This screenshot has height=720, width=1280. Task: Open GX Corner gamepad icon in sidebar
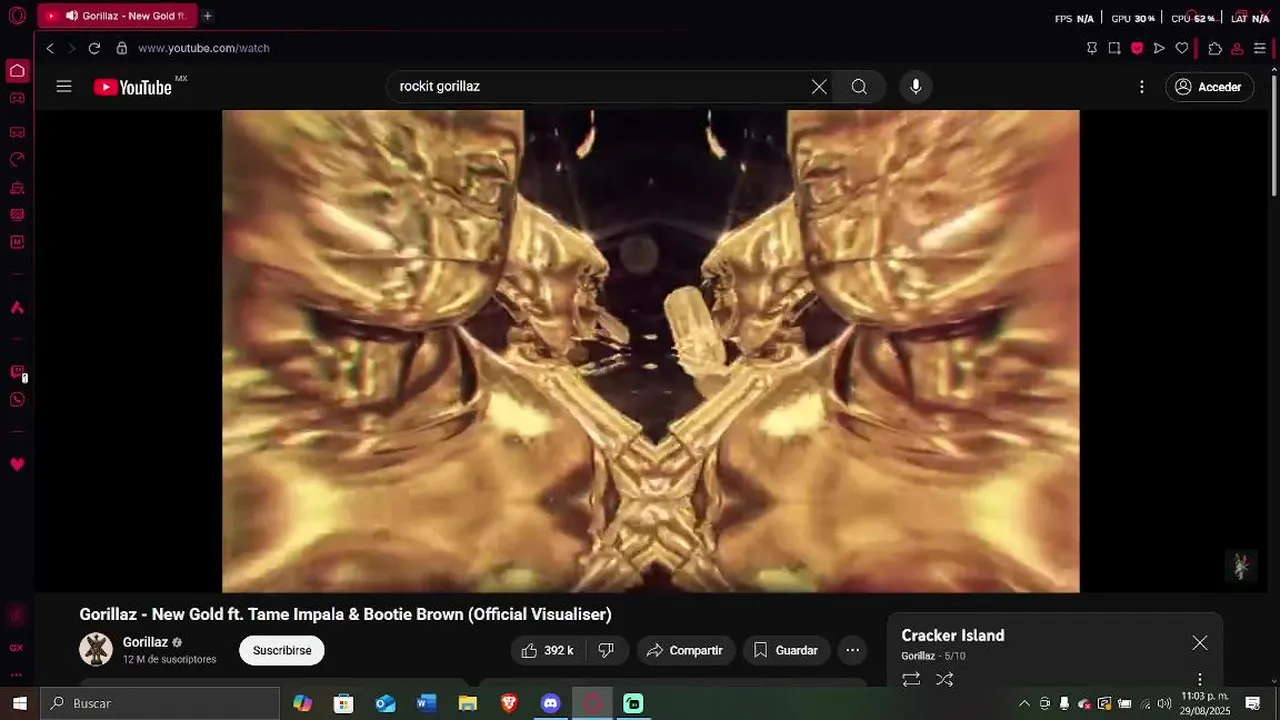pos(17,98)
